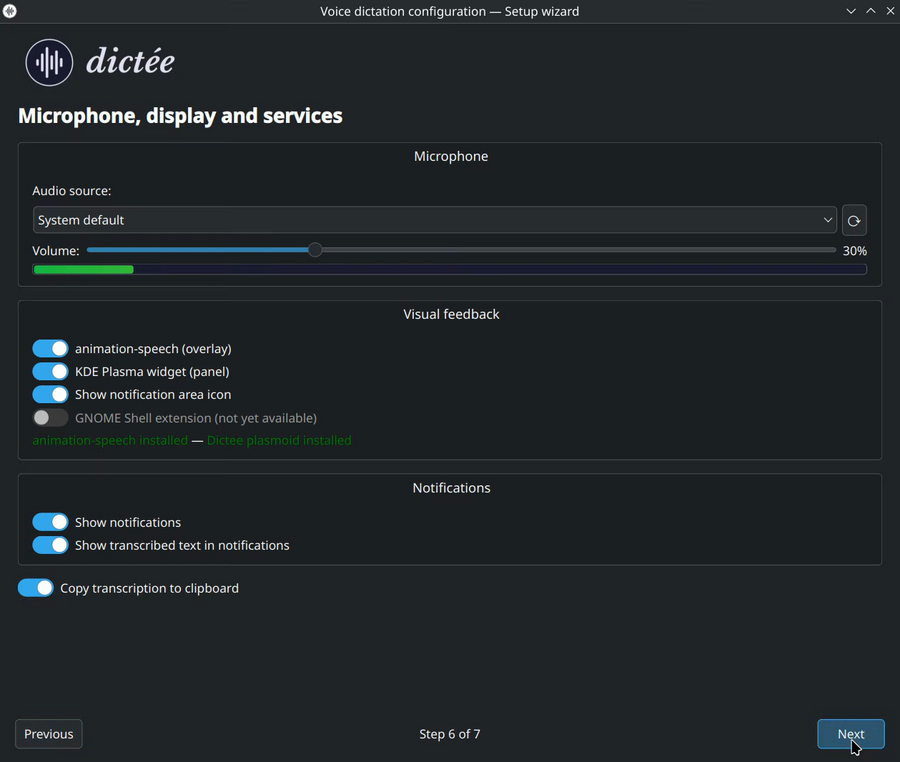Click the window title text
900x762 pixels.
449,11
